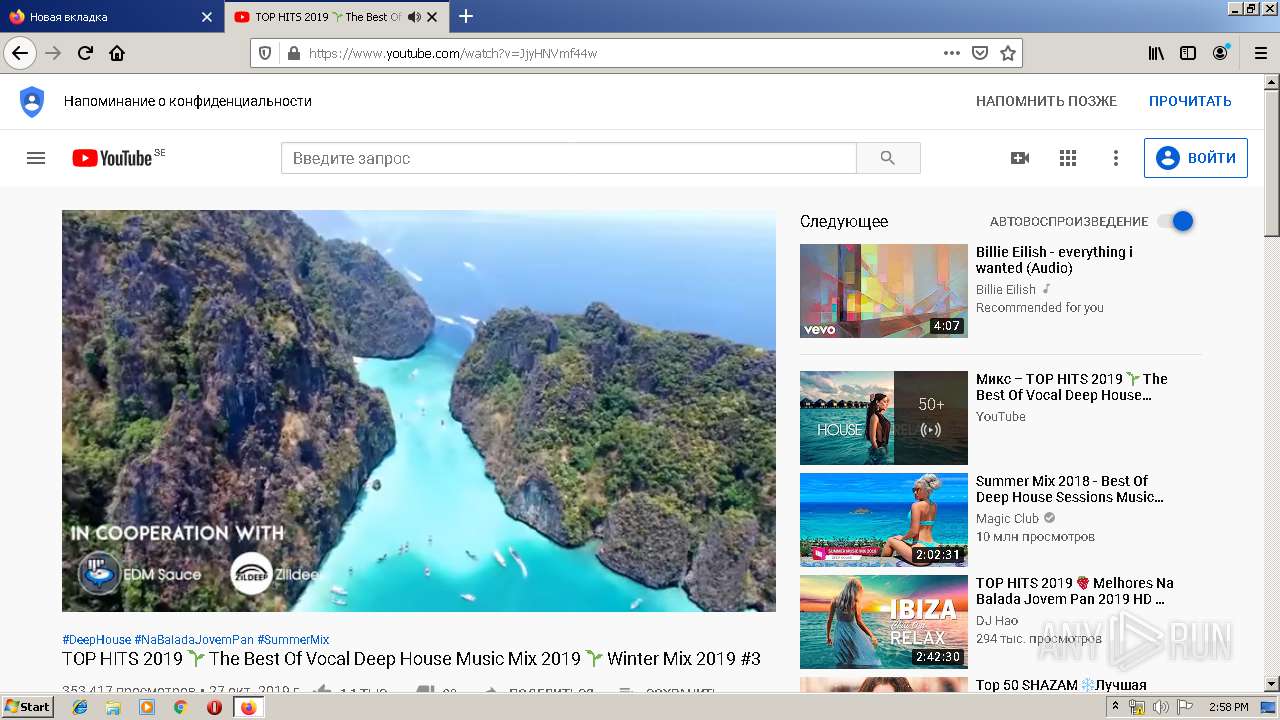Open Top 50 SHAZAM video title
Image resolution: width=1280 pixels, height=720 pixels.
[x=1061, y=686]
